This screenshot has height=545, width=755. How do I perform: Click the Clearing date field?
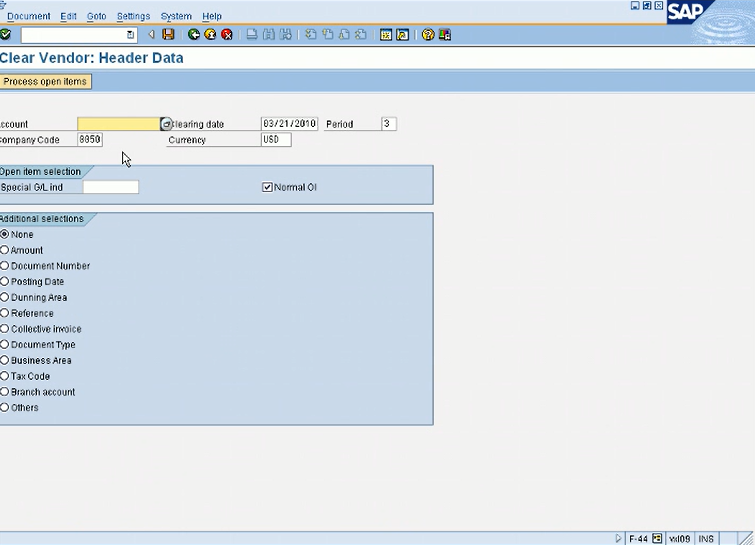point(289,124)
